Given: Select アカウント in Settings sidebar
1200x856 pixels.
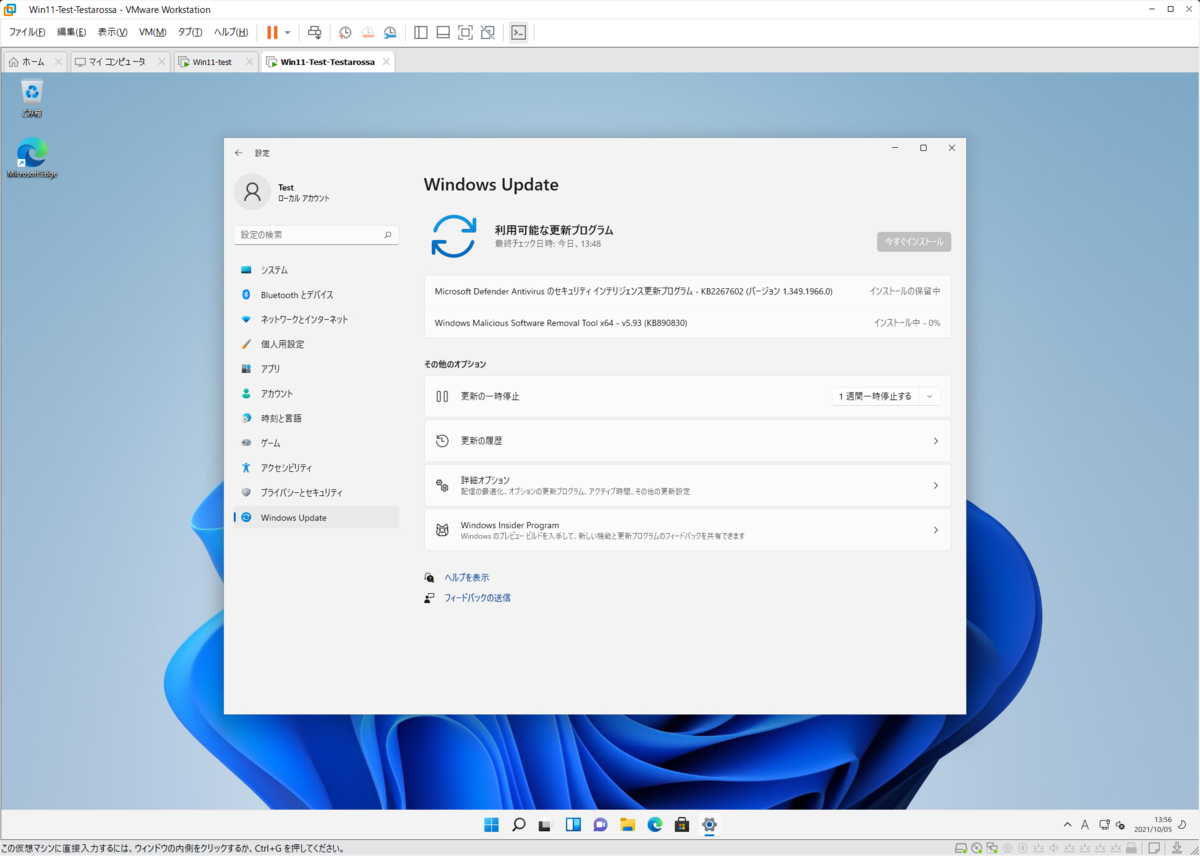Looking at the screenshot, I should pos(317,394).
